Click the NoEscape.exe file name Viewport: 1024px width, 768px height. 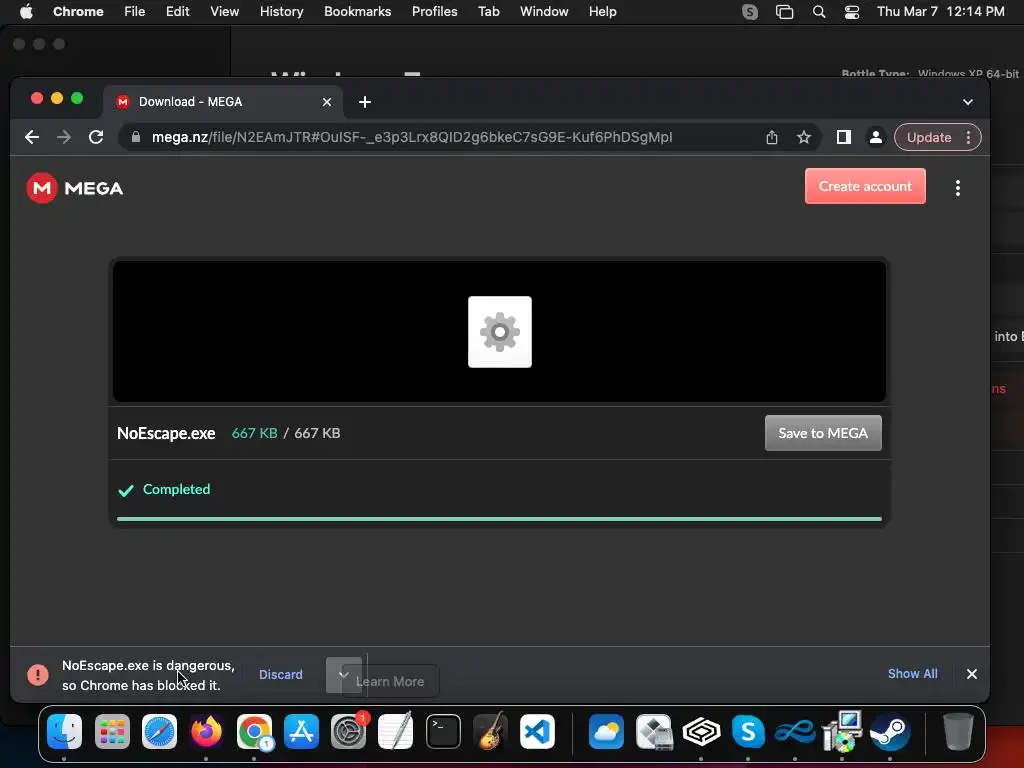click(166, 434)
